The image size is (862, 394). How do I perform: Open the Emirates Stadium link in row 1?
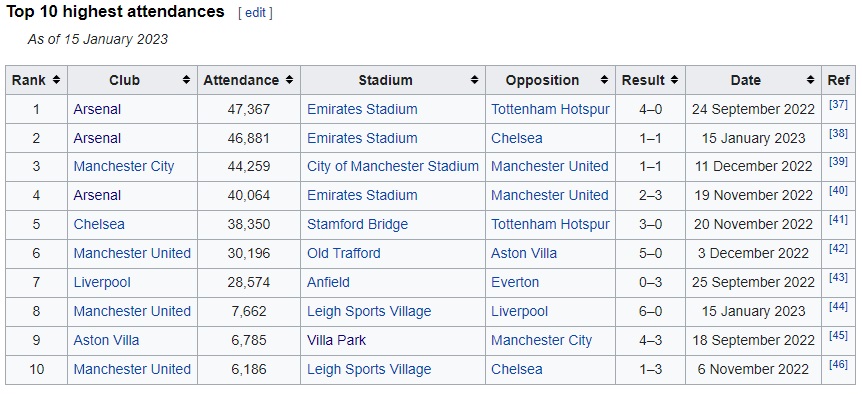click(362, 109)
